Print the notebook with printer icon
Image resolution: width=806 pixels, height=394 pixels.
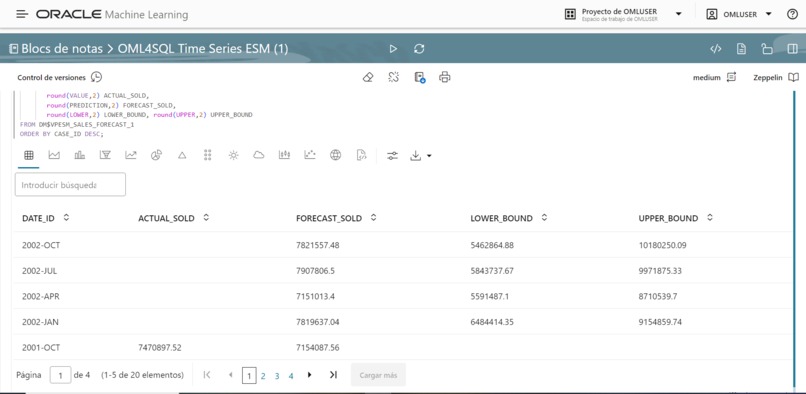(445, 78)
